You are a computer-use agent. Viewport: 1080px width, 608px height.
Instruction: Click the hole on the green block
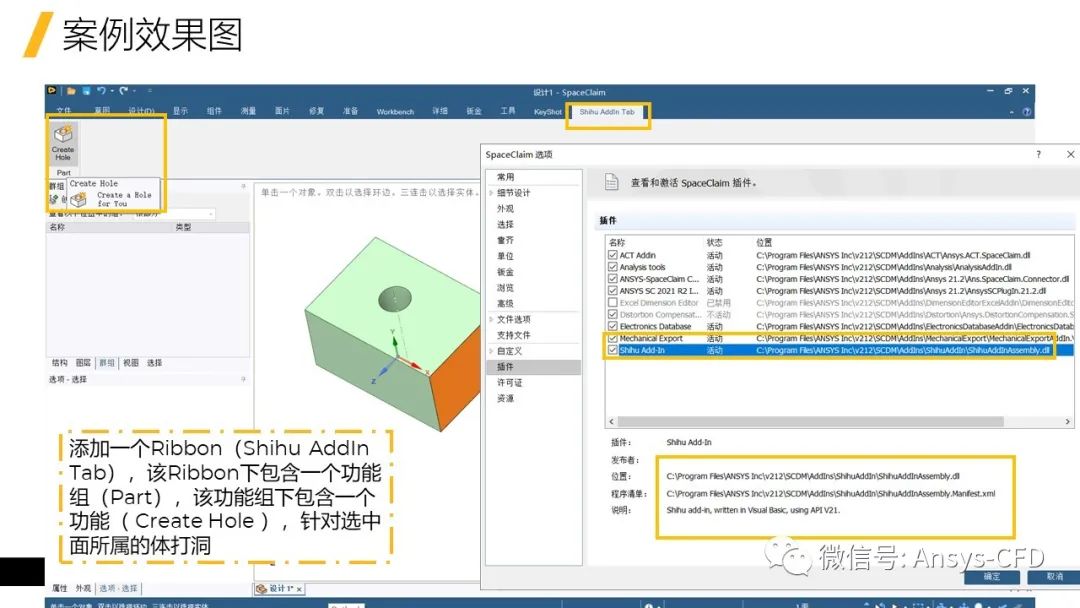click(395, 299)
